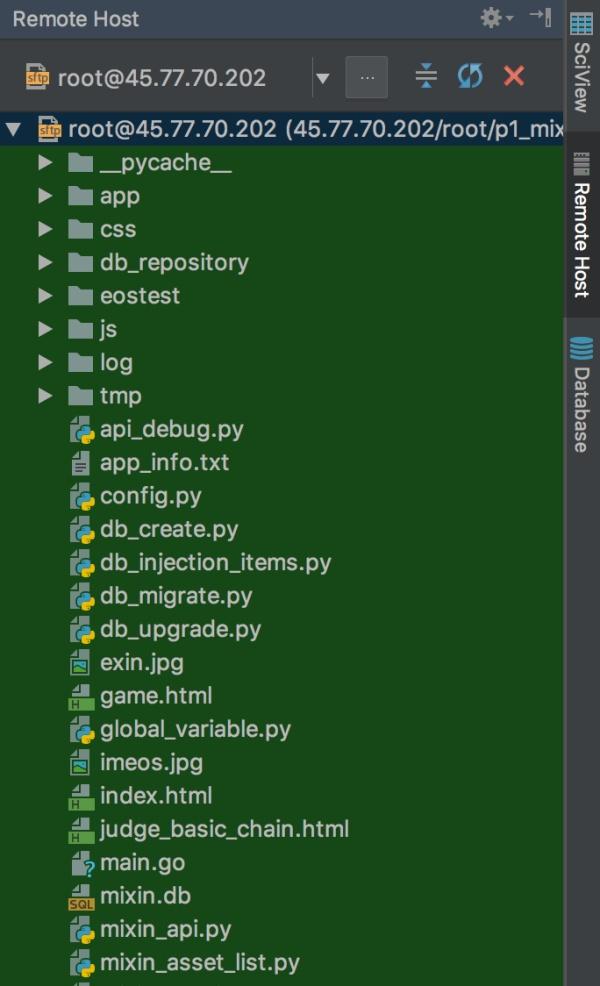Open the SciView side tab
The height and width of the screenshot is (986, 600).
[581, 64]
